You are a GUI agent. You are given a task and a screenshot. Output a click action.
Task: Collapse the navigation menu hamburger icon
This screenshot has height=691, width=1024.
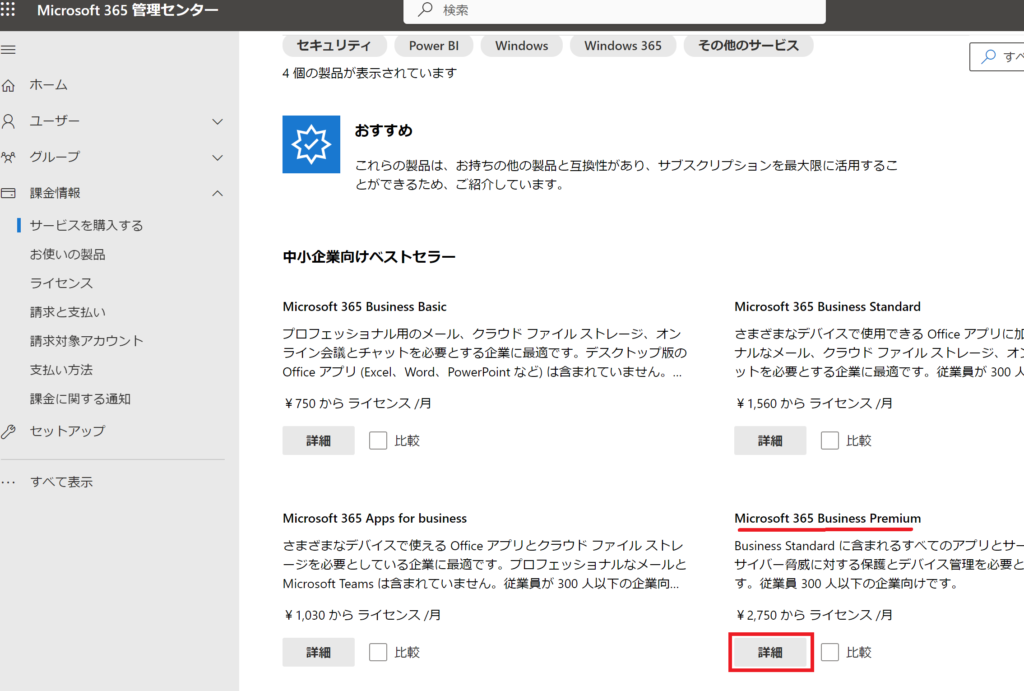pos(8,50)
